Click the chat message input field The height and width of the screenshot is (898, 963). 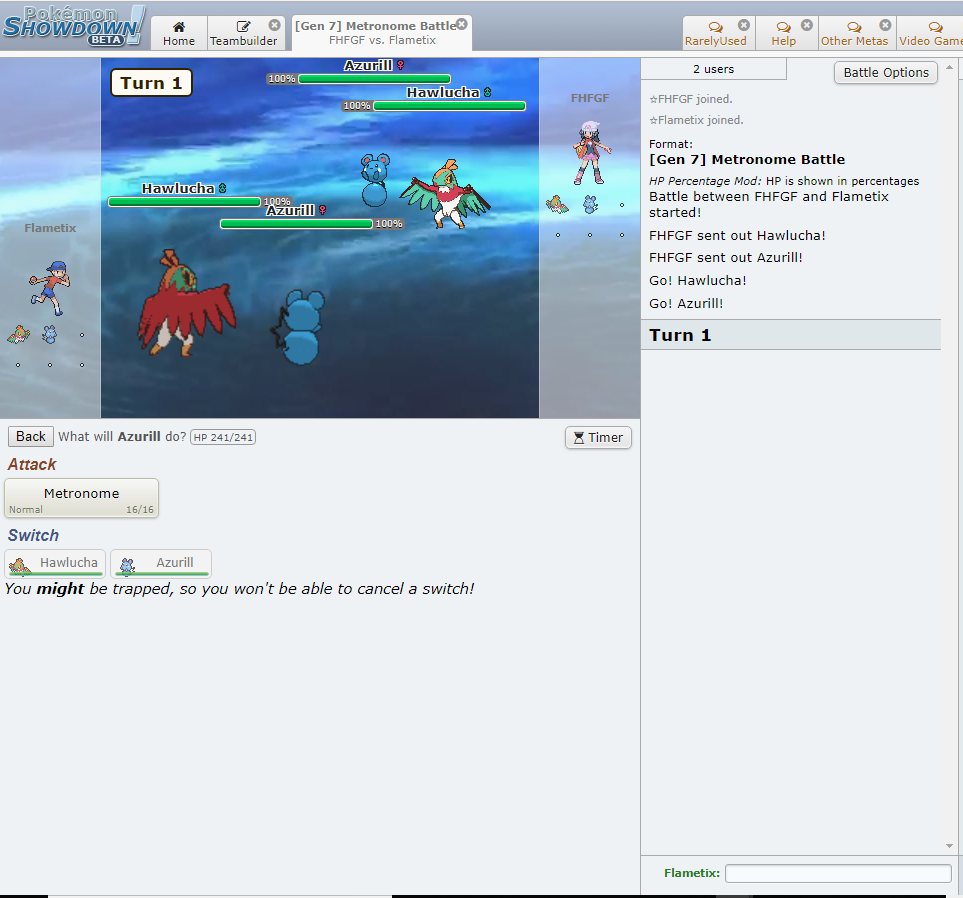[838, 873]
